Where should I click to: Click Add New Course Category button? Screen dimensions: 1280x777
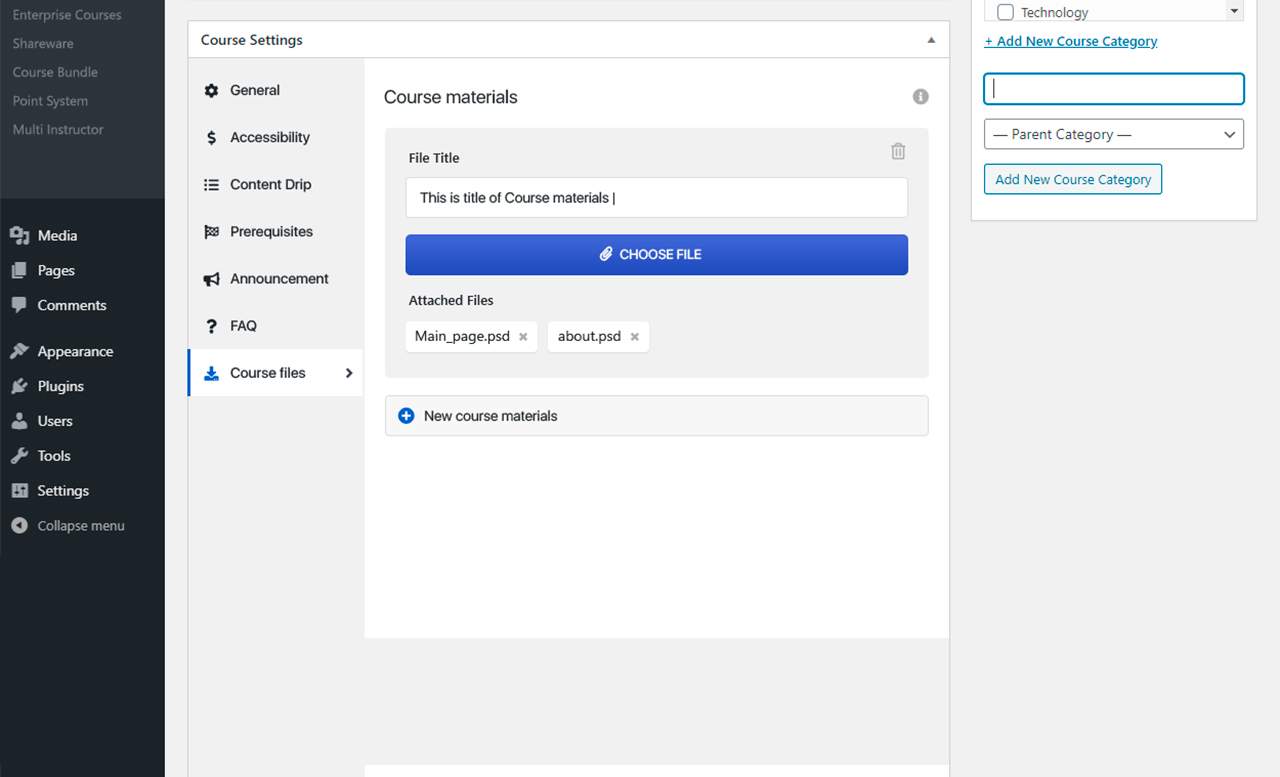pos(1072,179)
